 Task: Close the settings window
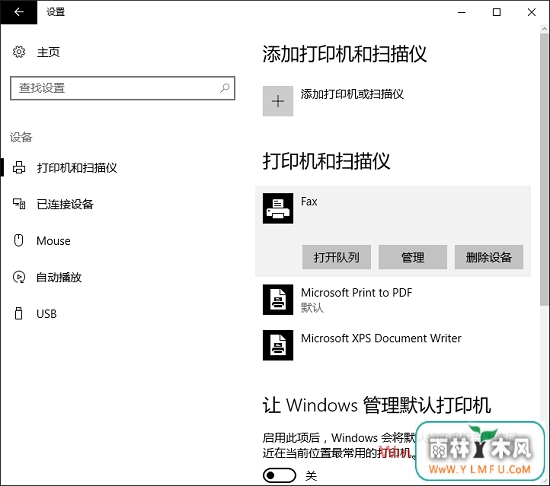point(531,12)
